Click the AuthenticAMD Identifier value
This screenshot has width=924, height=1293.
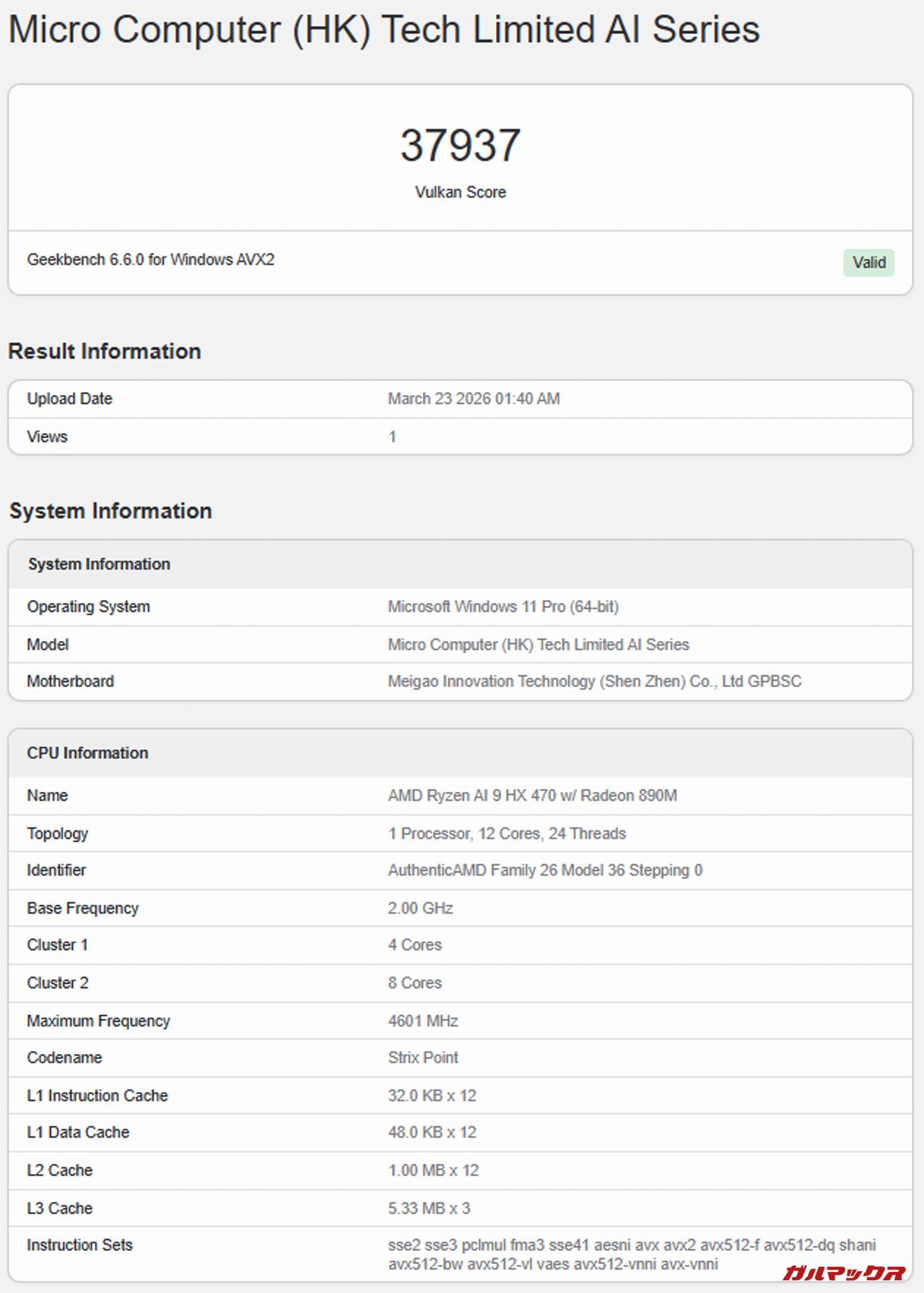(545, 871)
